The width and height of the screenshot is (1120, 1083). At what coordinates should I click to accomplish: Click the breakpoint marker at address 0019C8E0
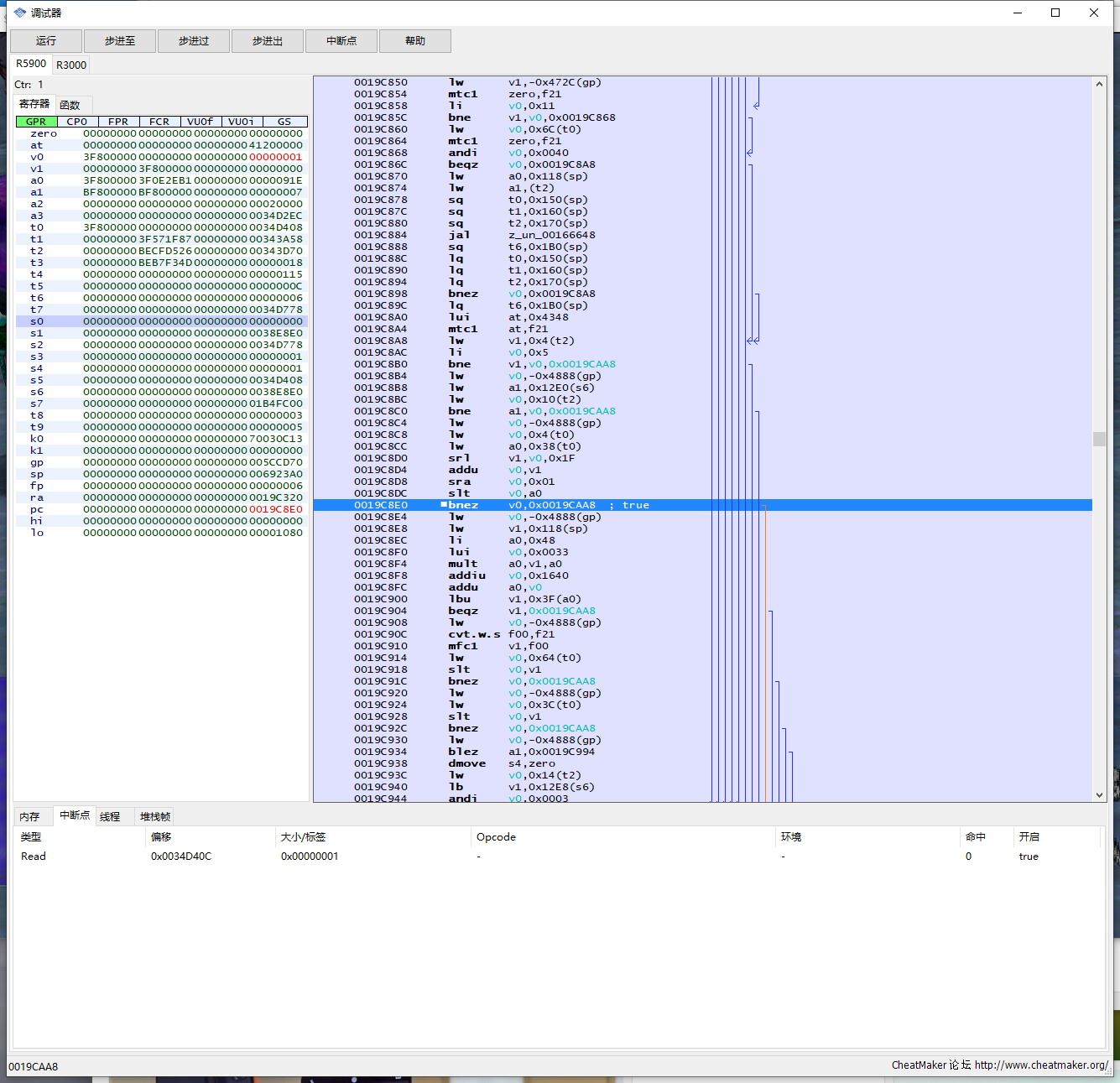(444, 505)
